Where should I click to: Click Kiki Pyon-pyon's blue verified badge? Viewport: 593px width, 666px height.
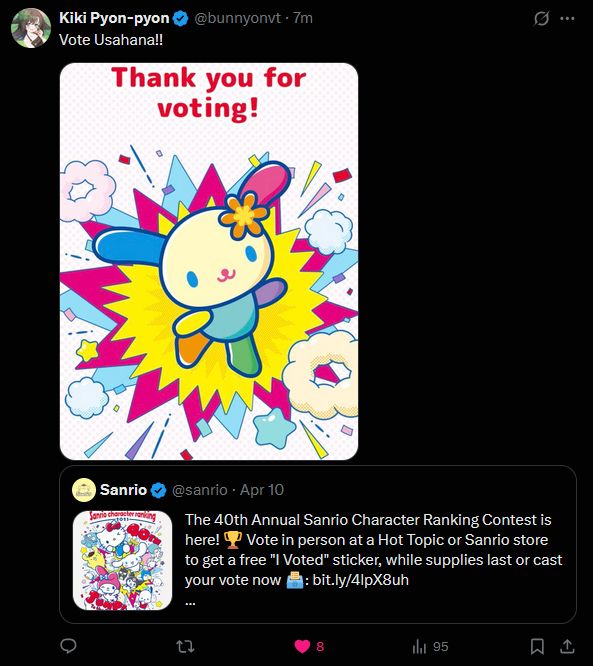[181, 19]
